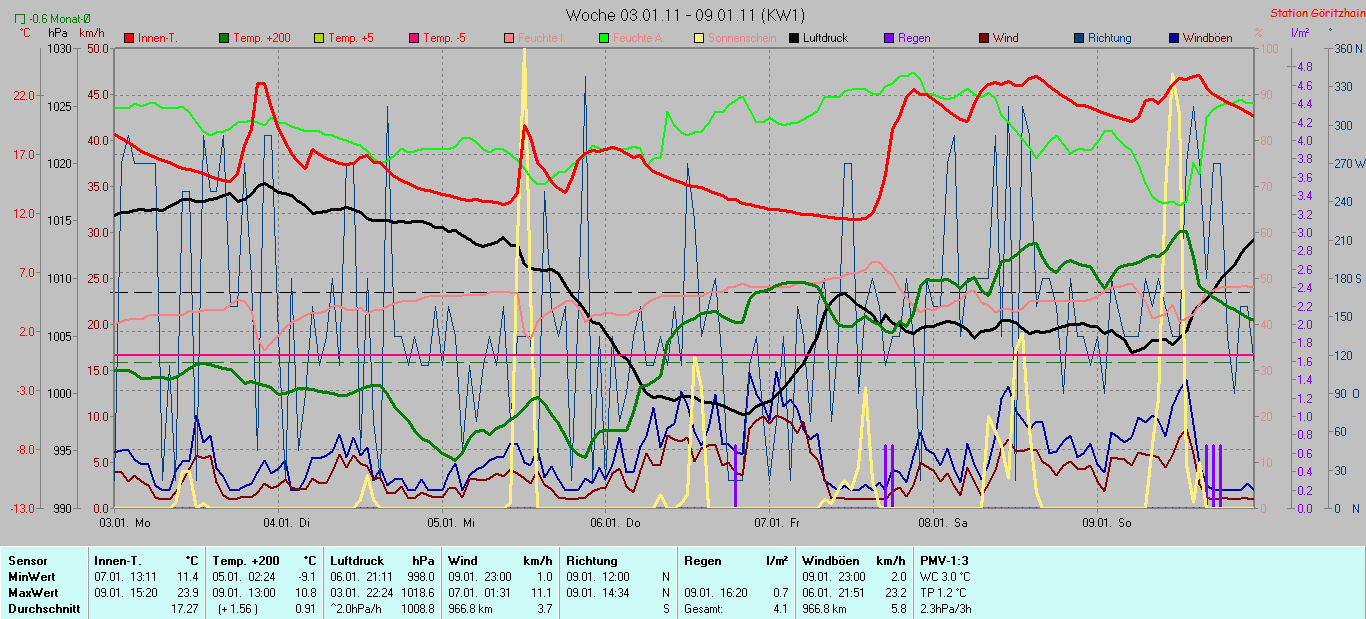This screenshot has height=619, width=1366.
Task: Click the magenta Temp. -5 legend swatch
Action: pyautogui.click(x=413, y=38)
